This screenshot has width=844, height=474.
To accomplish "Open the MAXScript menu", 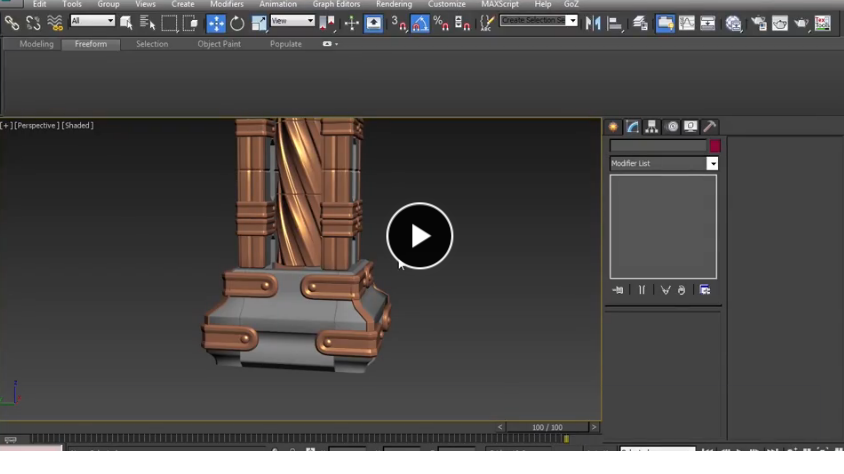I will point(500,4).
